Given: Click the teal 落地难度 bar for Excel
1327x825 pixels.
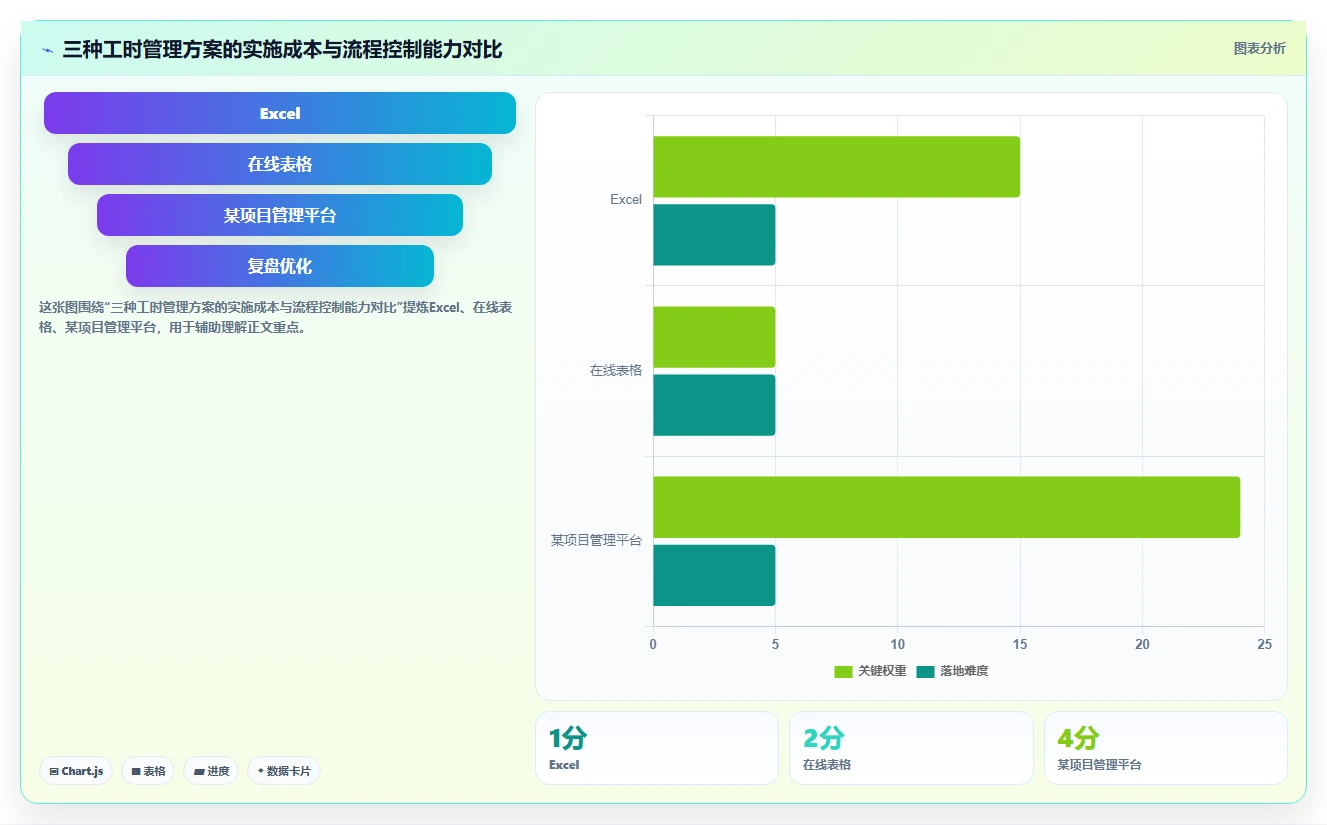Looking at the screenshot, I should click(714, 235).
